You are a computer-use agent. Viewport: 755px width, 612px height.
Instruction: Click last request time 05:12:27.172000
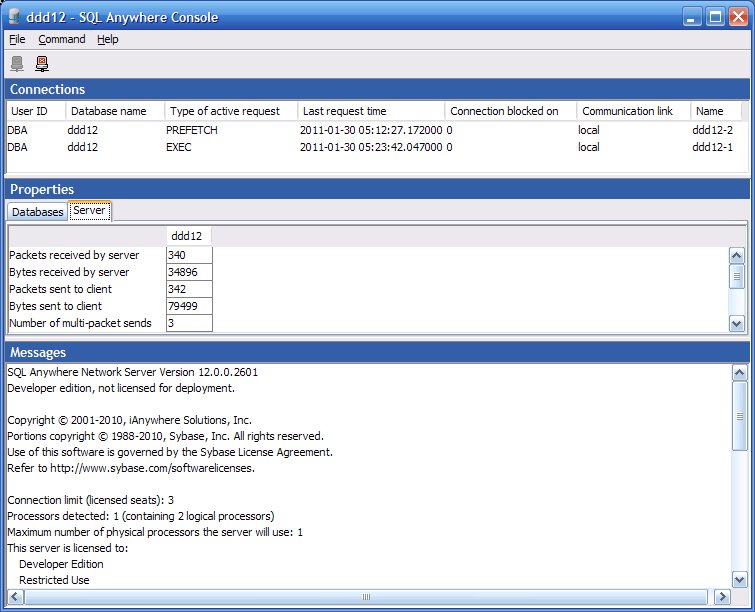[x=371, y=130]
